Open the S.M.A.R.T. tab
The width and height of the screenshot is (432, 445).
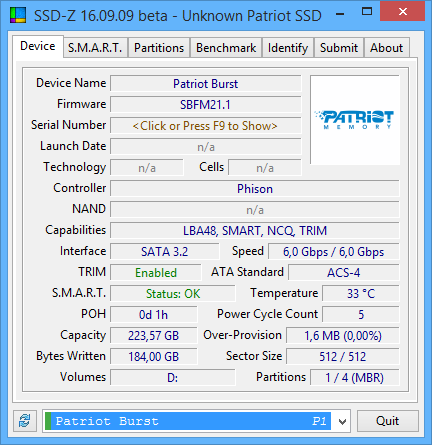point(95,48)
